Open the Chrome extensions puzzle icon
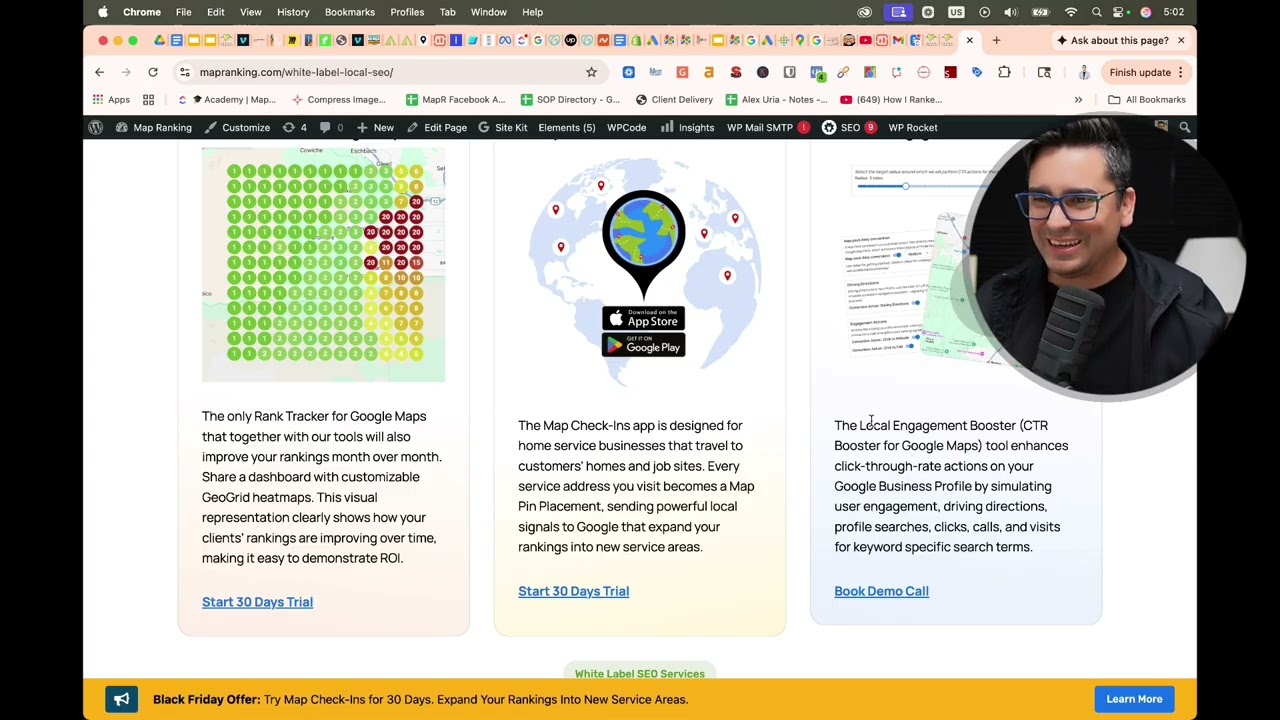Viewport: 1280px width, 720px height. click(1004, 72)
